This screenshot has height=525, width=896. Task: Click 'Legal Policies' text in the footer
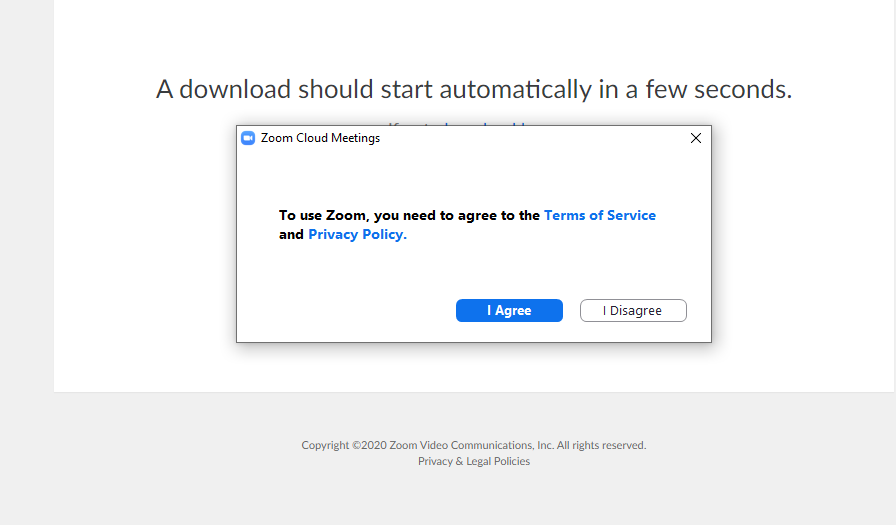pyautogui.click(x=498, y=461)
